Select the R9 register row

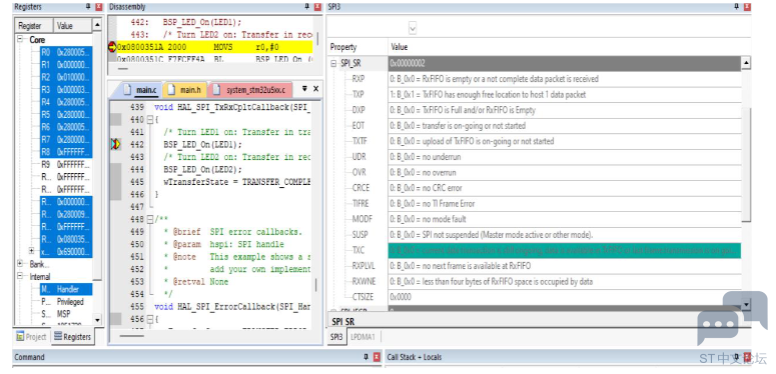(66, 164)
